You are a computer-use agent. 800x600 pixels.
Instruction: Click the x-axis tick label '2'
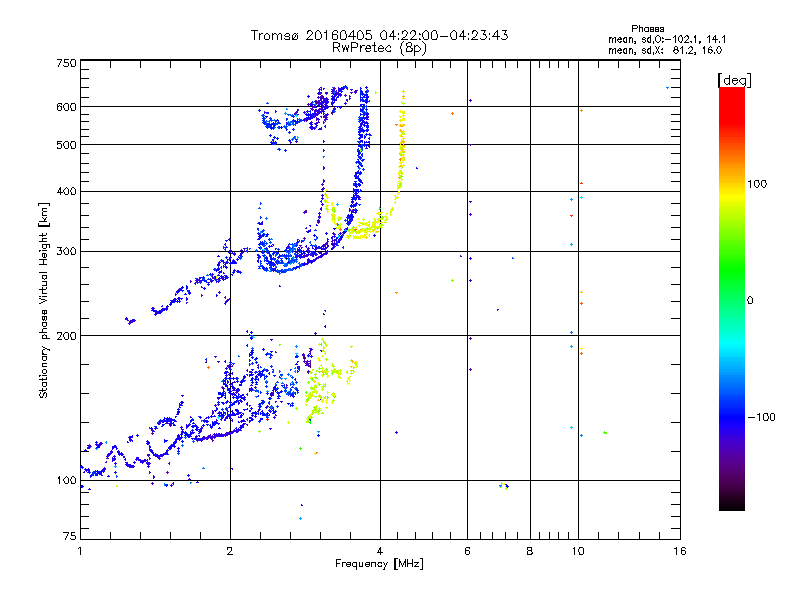click(x=230, y=551)
